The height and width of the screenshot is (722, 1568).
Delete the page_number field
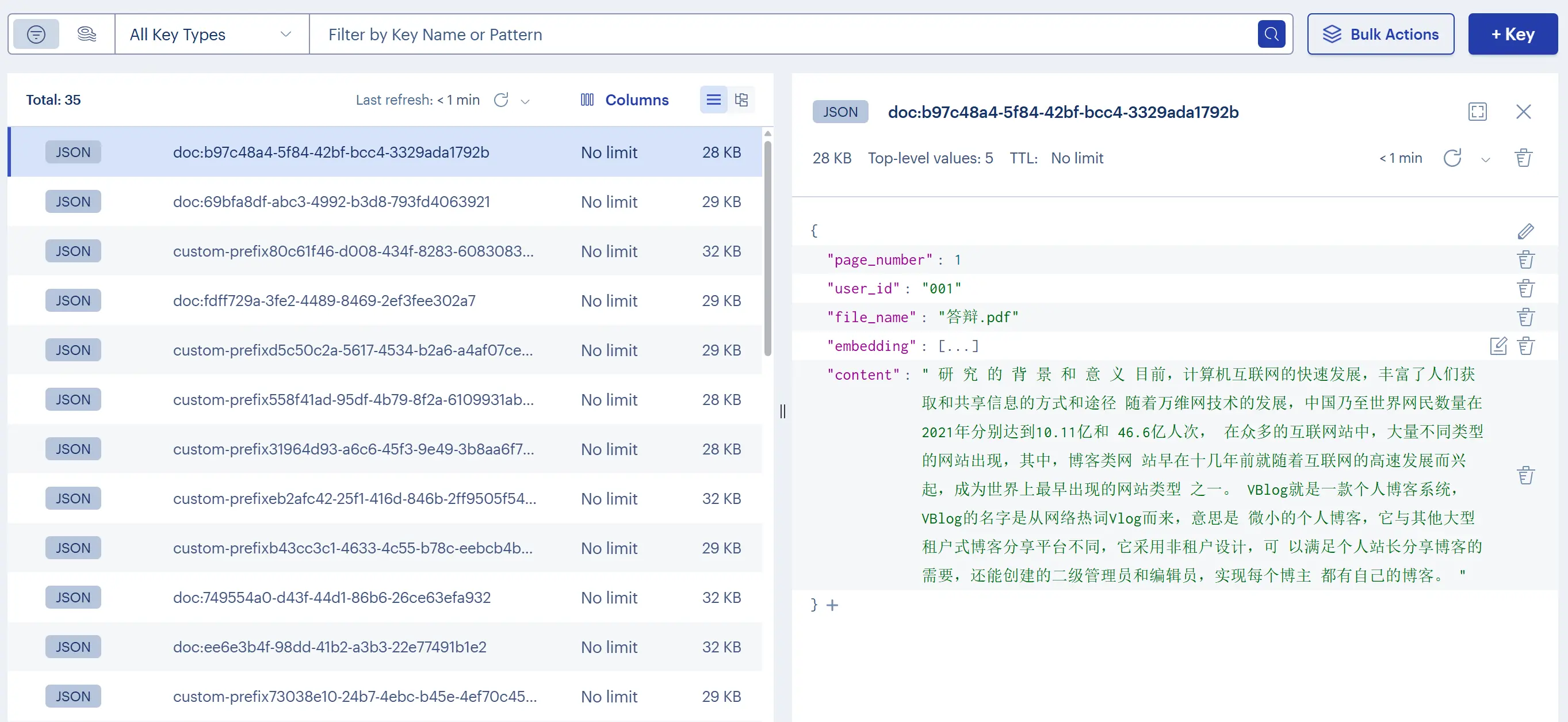[1525, 260]
